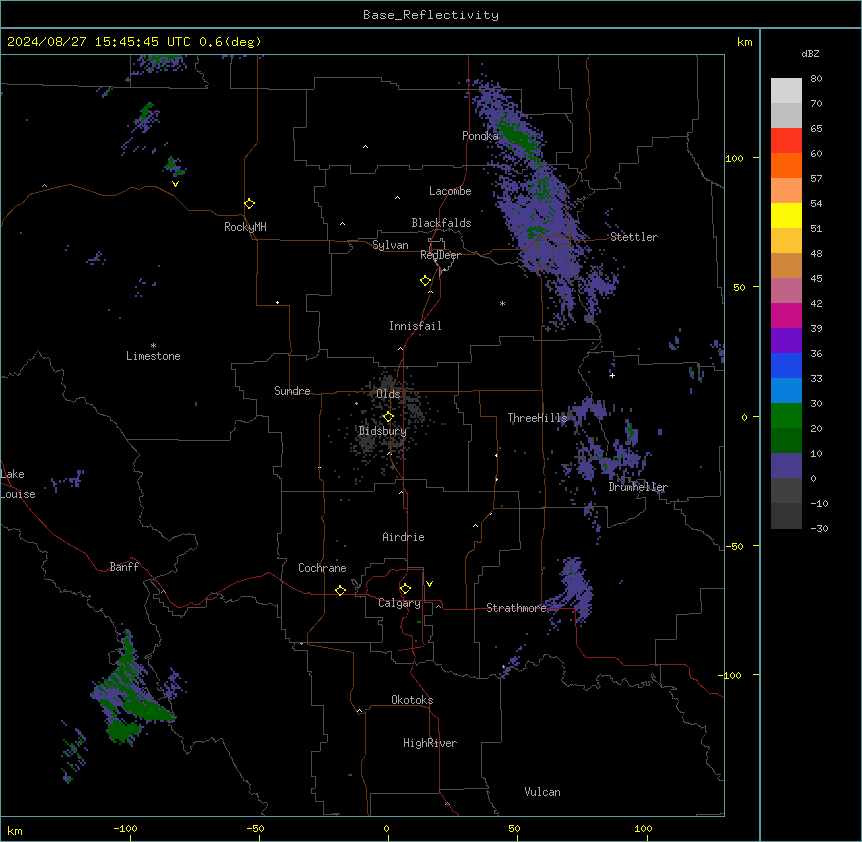This screenshot has width=862, height=842.
Task: Click the -100 tick on bottom axis
Action: tap(125, 828)
